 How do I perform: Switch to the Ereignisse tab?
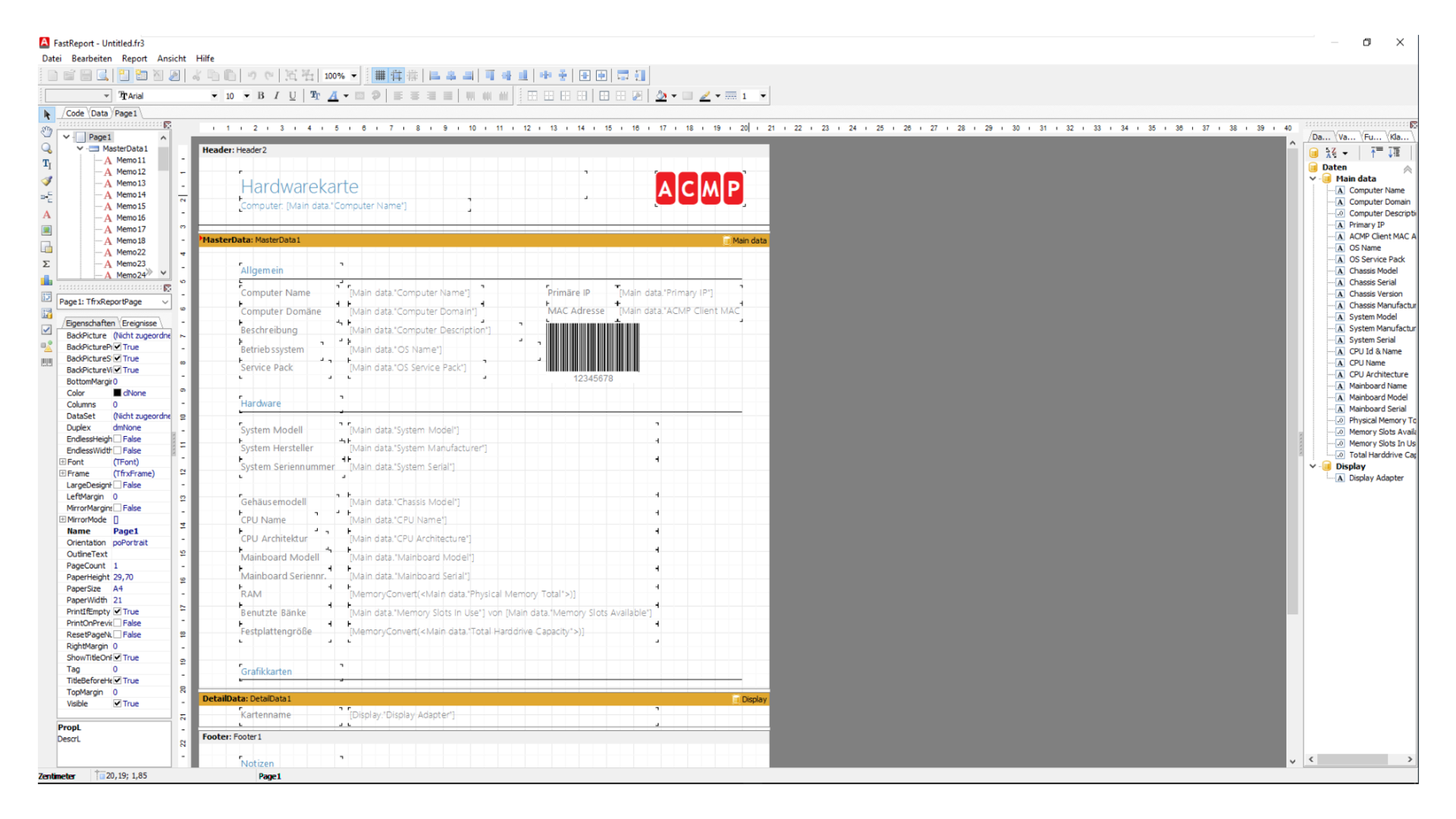point(140,323)
